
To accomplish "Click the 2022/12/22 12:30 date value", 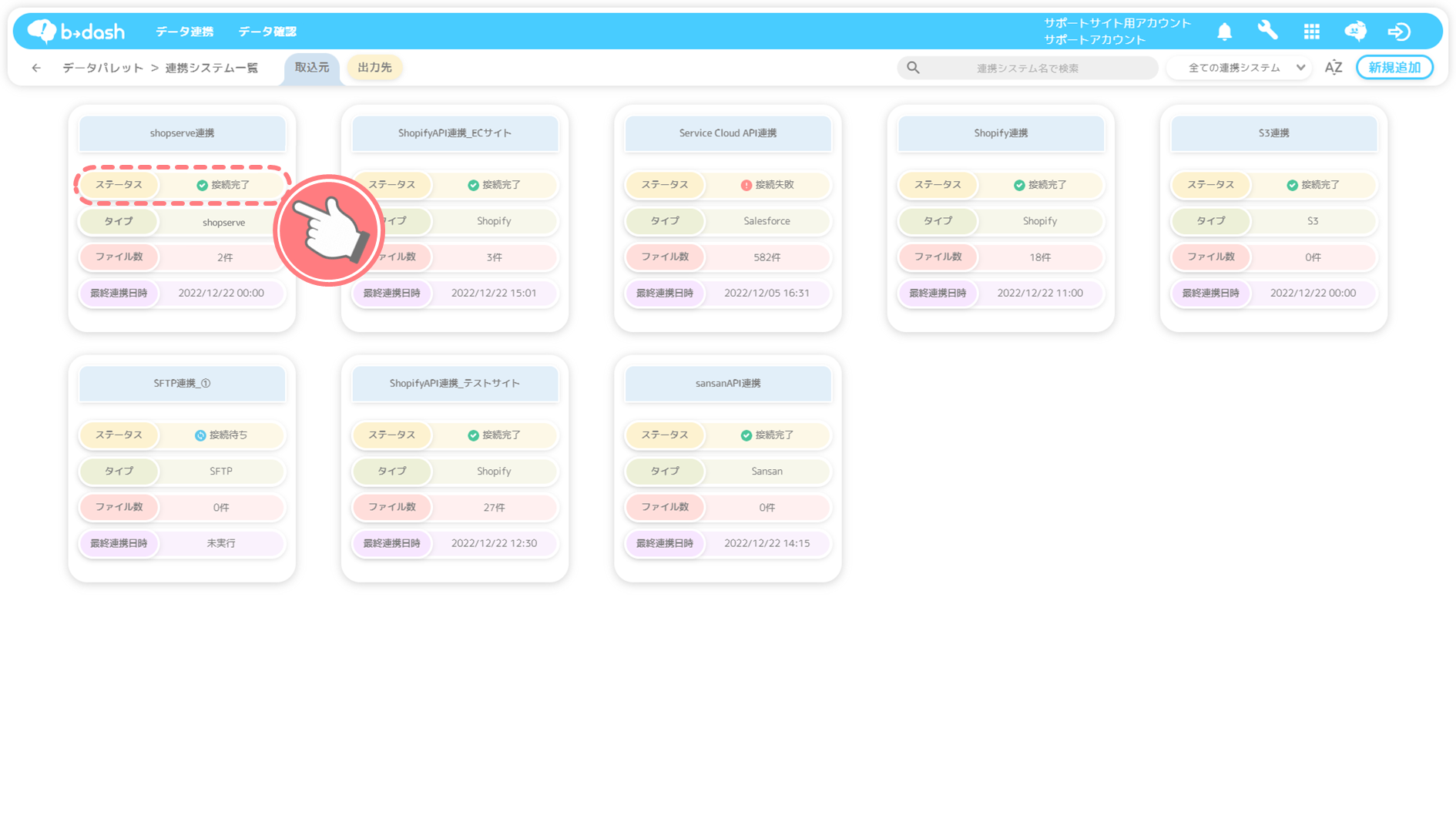I will point(494,544).
